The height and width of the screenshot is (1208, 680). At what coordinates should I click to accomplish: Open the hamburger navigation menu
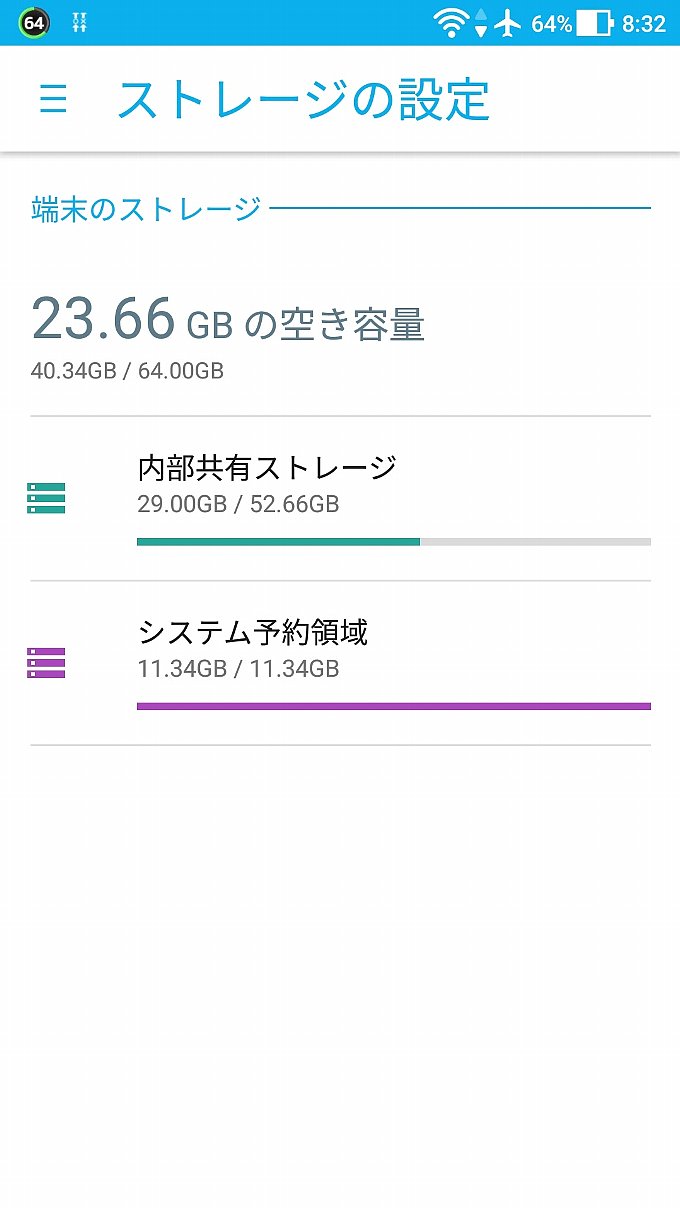53,99
